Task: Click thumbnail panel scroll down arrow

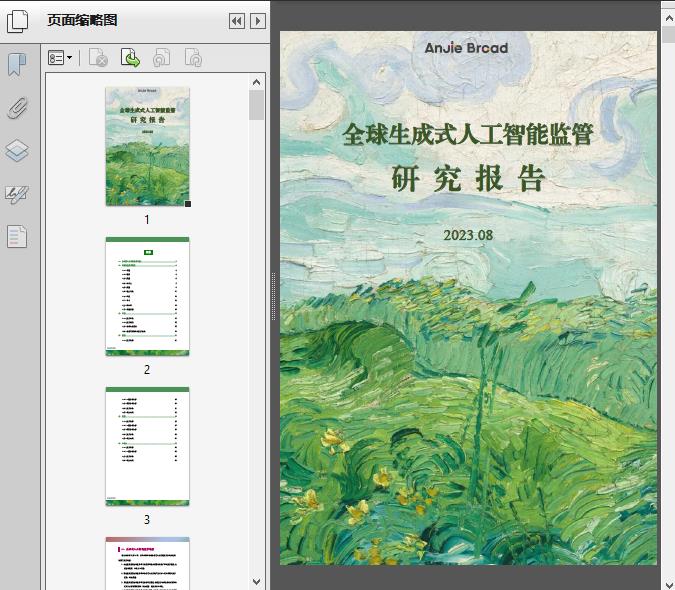Action: [257, 581]
